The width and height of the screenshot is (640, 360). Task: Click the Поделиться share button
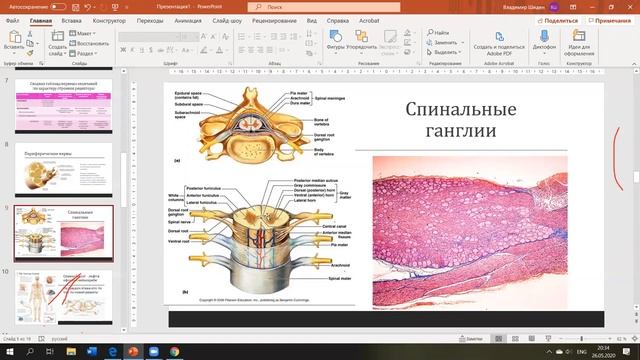click(x=558, y=20)
